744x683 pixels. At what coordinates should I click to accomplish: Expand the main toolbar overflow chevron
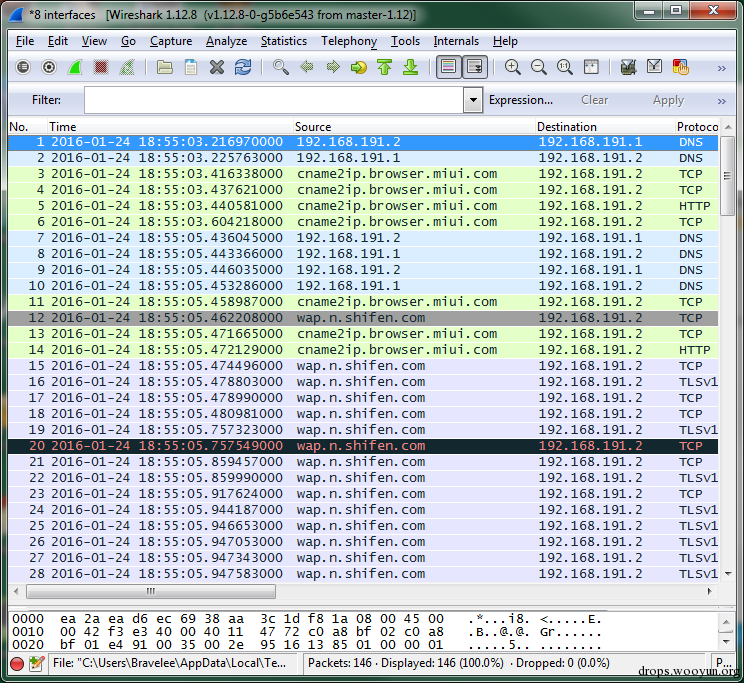(721, 68)
